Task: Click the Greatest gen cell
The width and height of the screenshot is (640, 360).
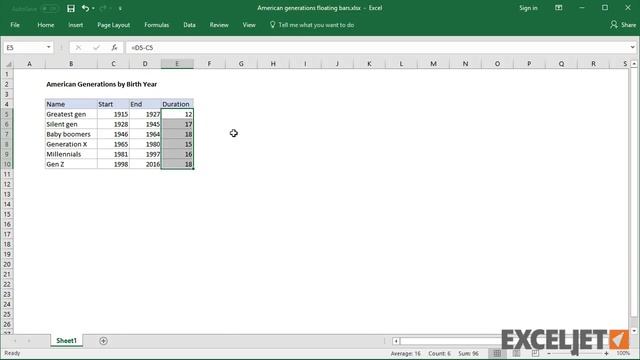Action: point(71,114)
